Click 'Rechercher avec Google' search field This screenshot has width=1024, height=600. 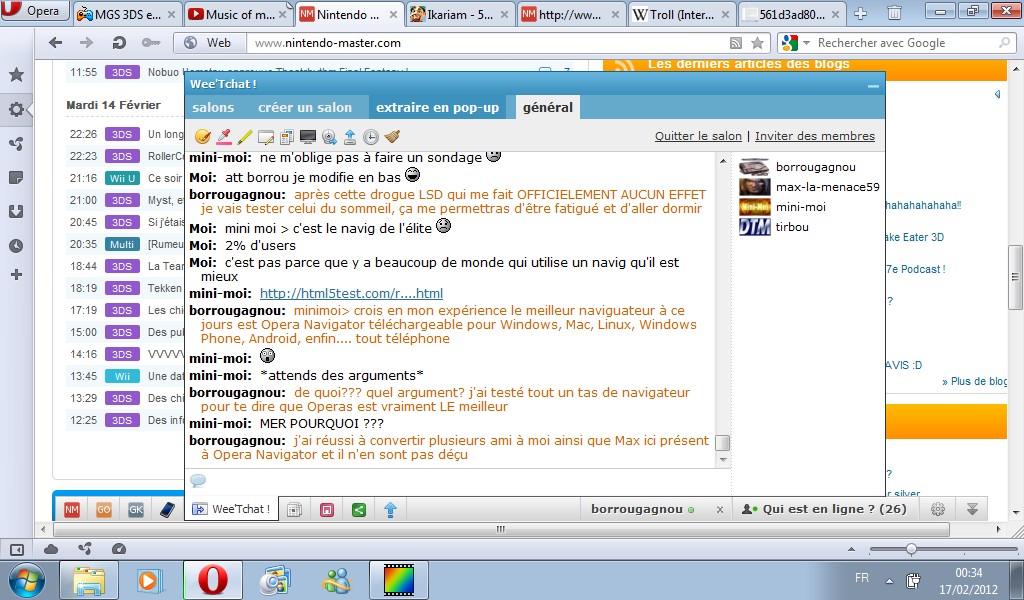click(906, 43)
